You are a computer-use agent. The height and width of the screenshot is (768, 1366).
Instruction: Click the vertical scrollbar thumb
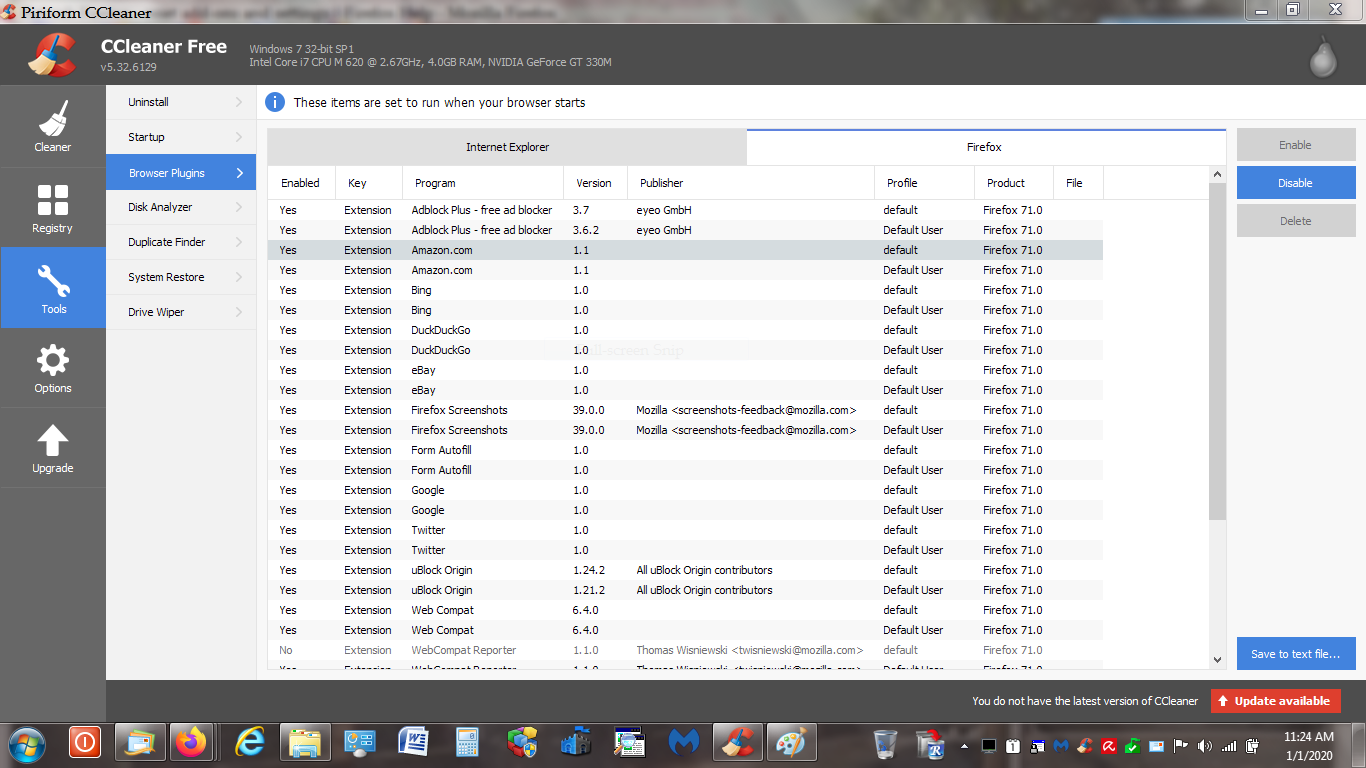click(x=1217, y=351)
